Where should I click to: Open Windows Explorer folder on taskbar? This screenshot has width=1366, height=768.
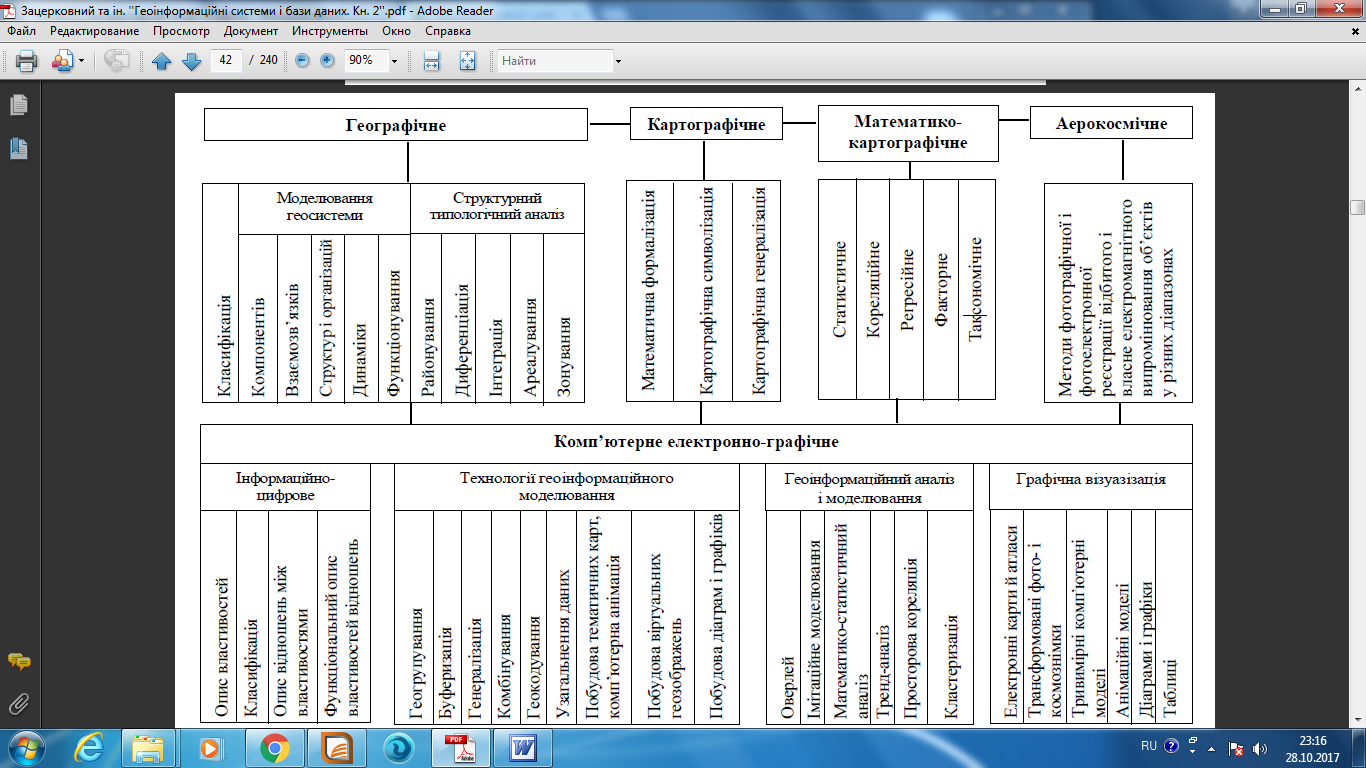(x=149, y=748)
